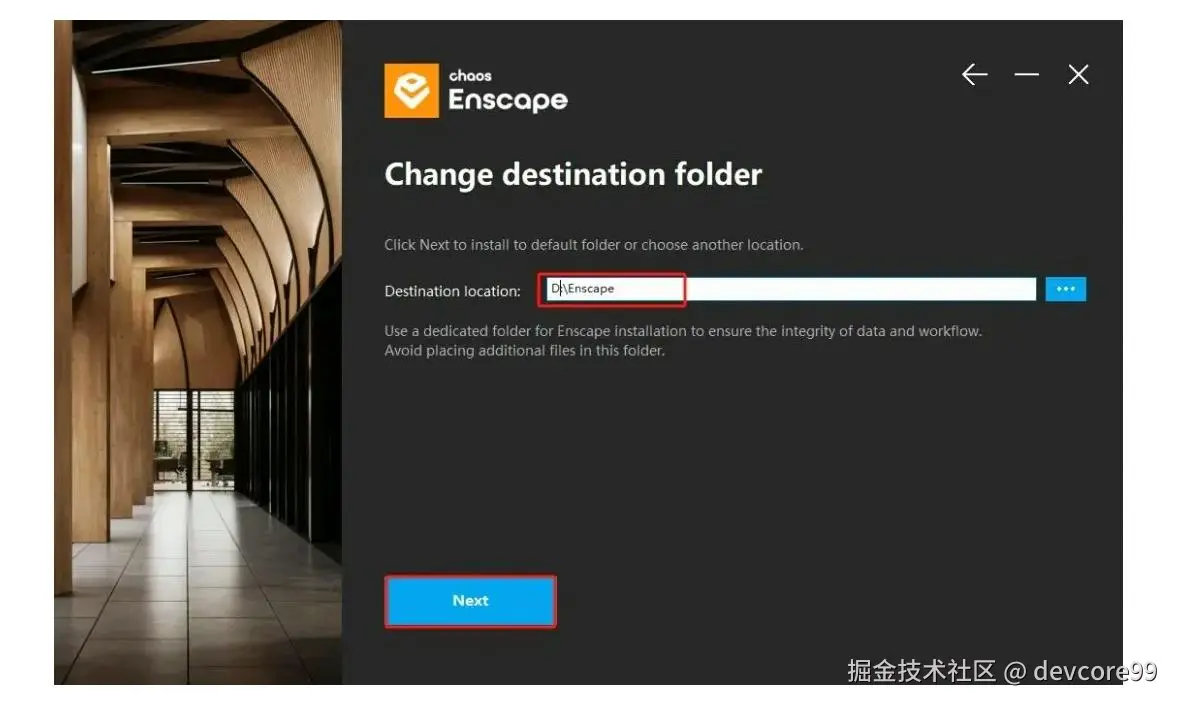Click the Chaos Enscape logo icon
Image resolution: width=1178 pixels, height=706 pixels.
[x=411, y=90]
